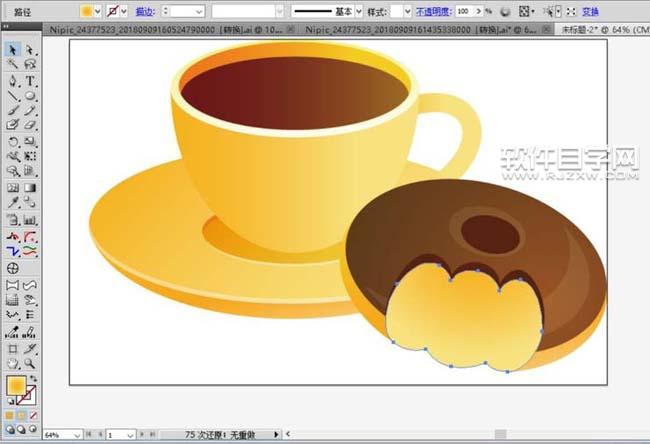Set paint mode to None
Screen dimensions: 650x444
(33, 415)
